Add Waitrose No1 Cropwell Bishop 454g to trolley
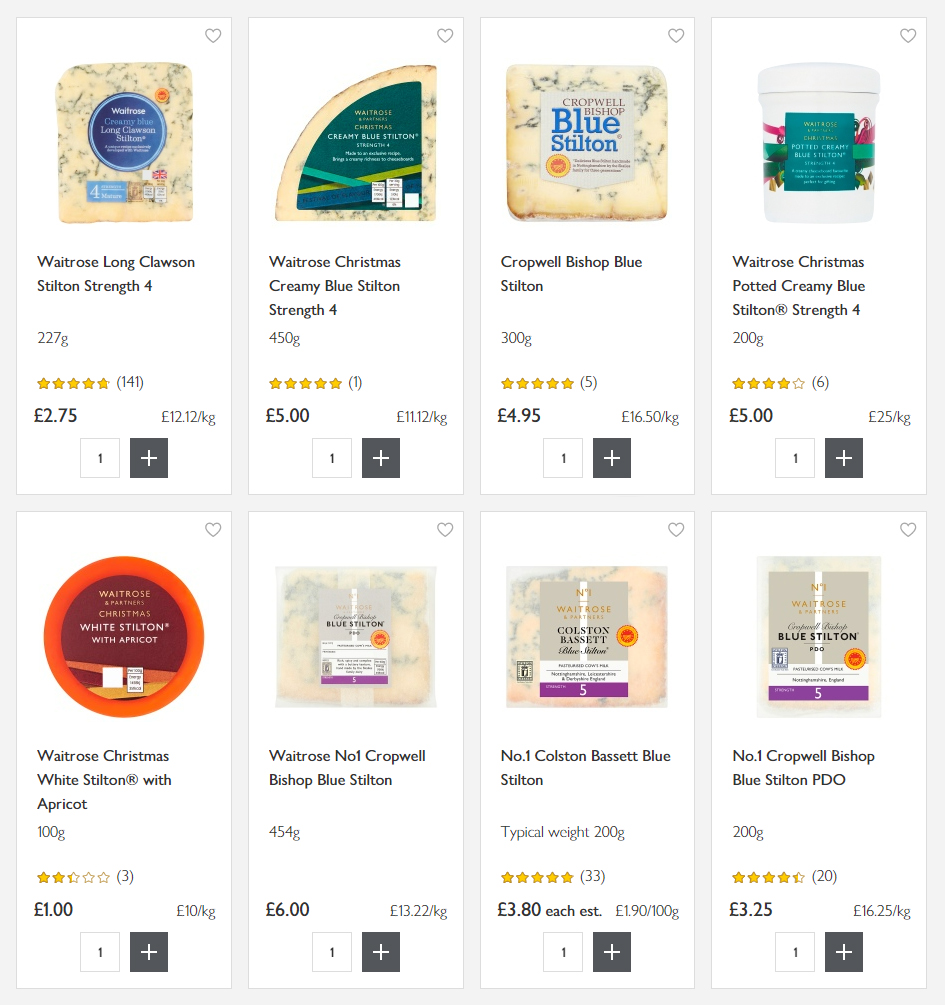The height and width of the screenshot is (1005, 945). tap(381, 952)
